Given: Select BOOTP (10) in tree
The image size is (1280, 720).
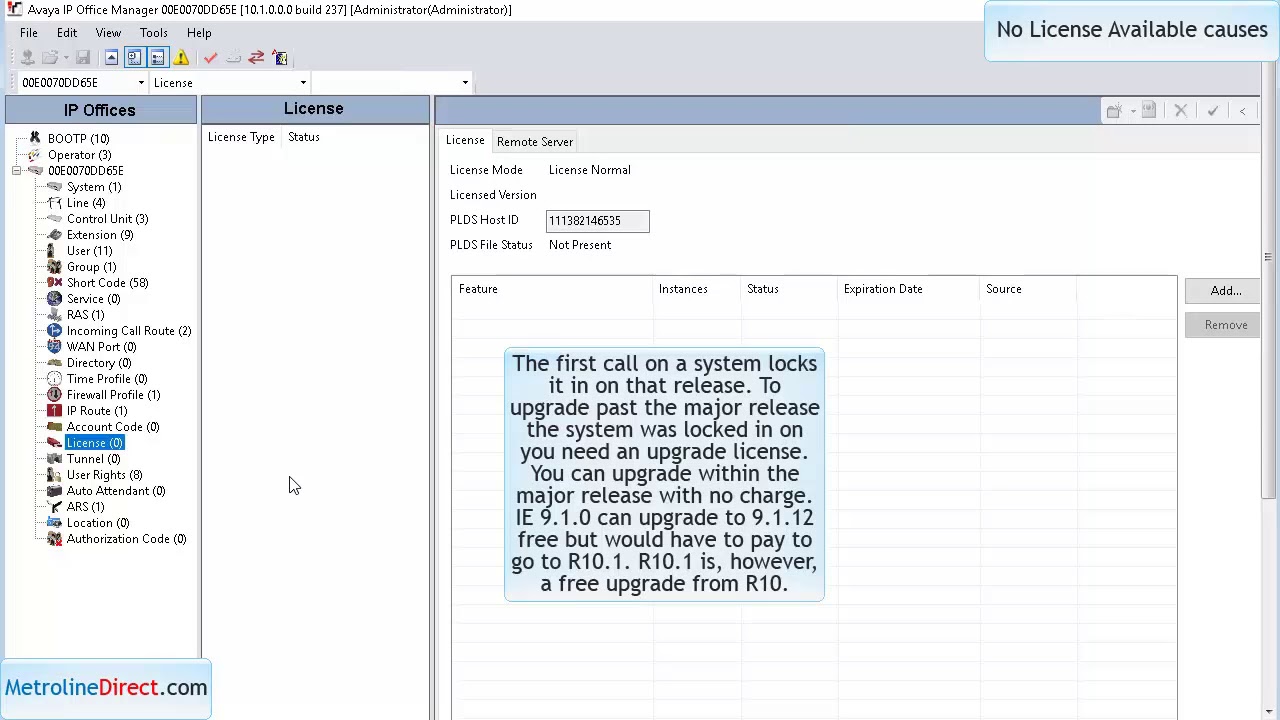Looking at the screenshot, I should point(78,139).
